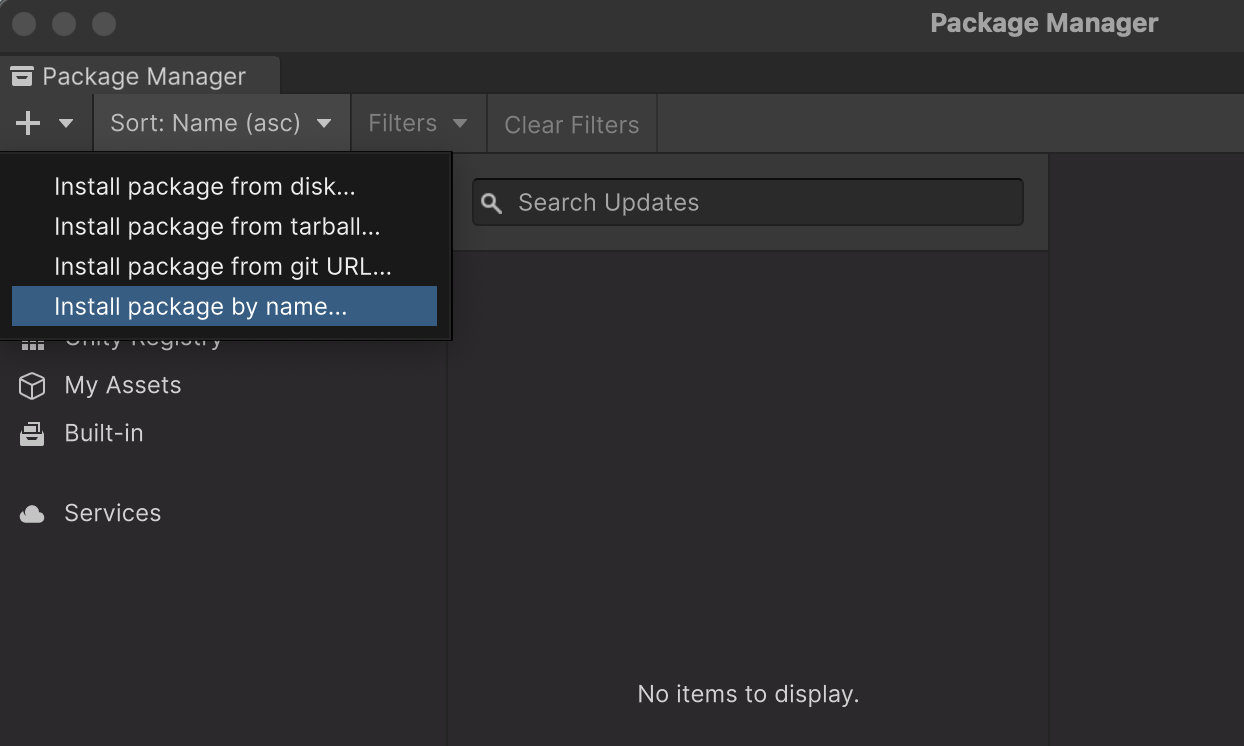Choose Install package from disk
Image resolution: width=1244 pixels, height=746 pixels.
(205, 186)
